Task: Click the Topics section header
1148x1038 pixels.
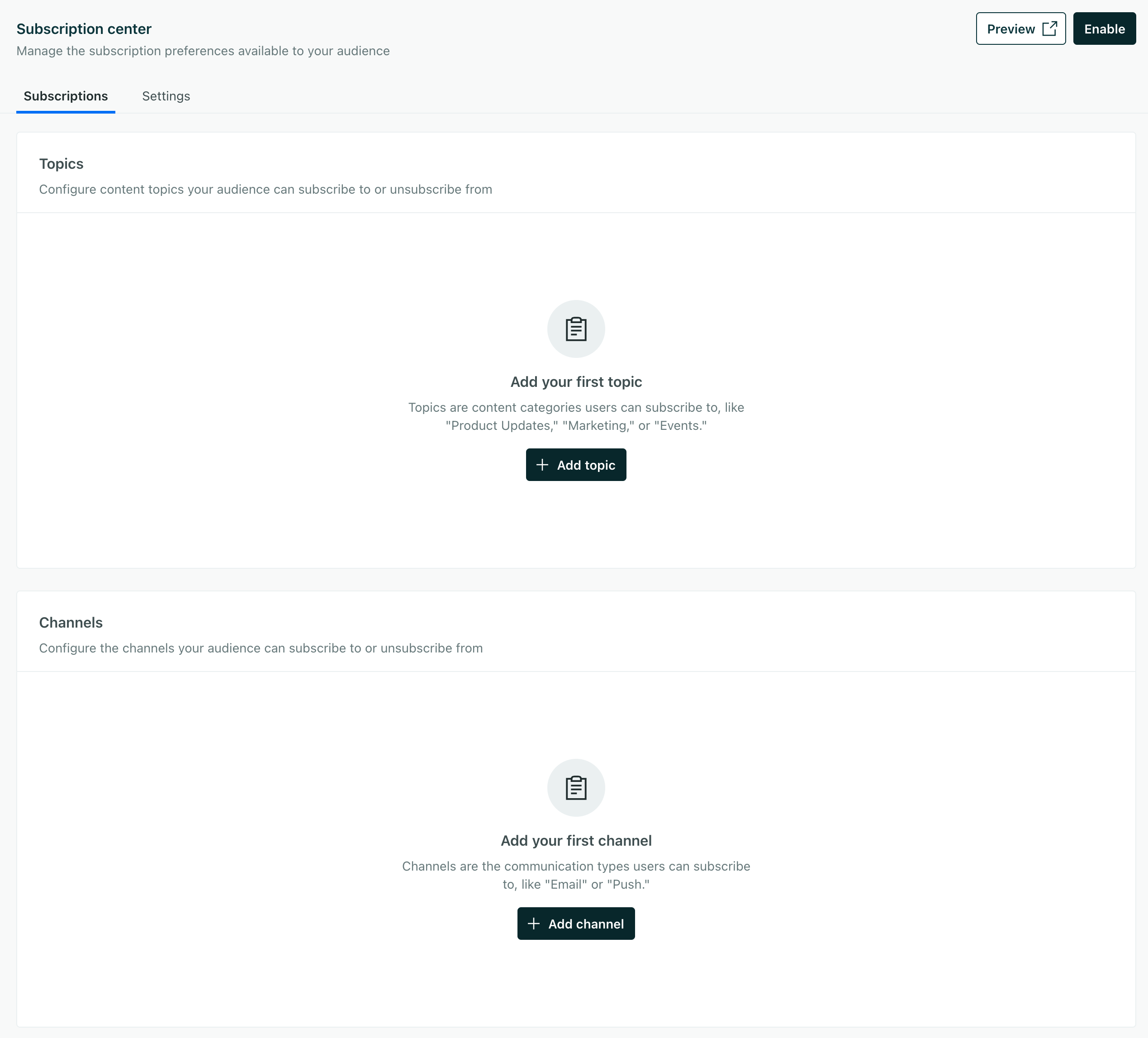Action: 61,163
